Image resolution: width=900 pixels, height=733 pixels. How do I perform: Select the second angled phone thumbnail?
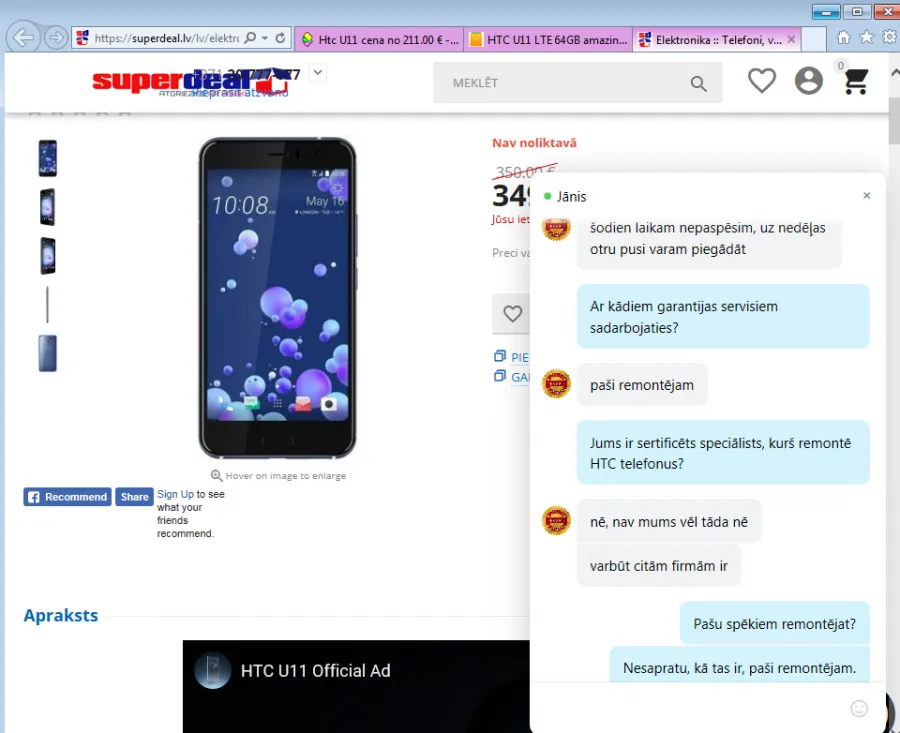tap(48, 207)
